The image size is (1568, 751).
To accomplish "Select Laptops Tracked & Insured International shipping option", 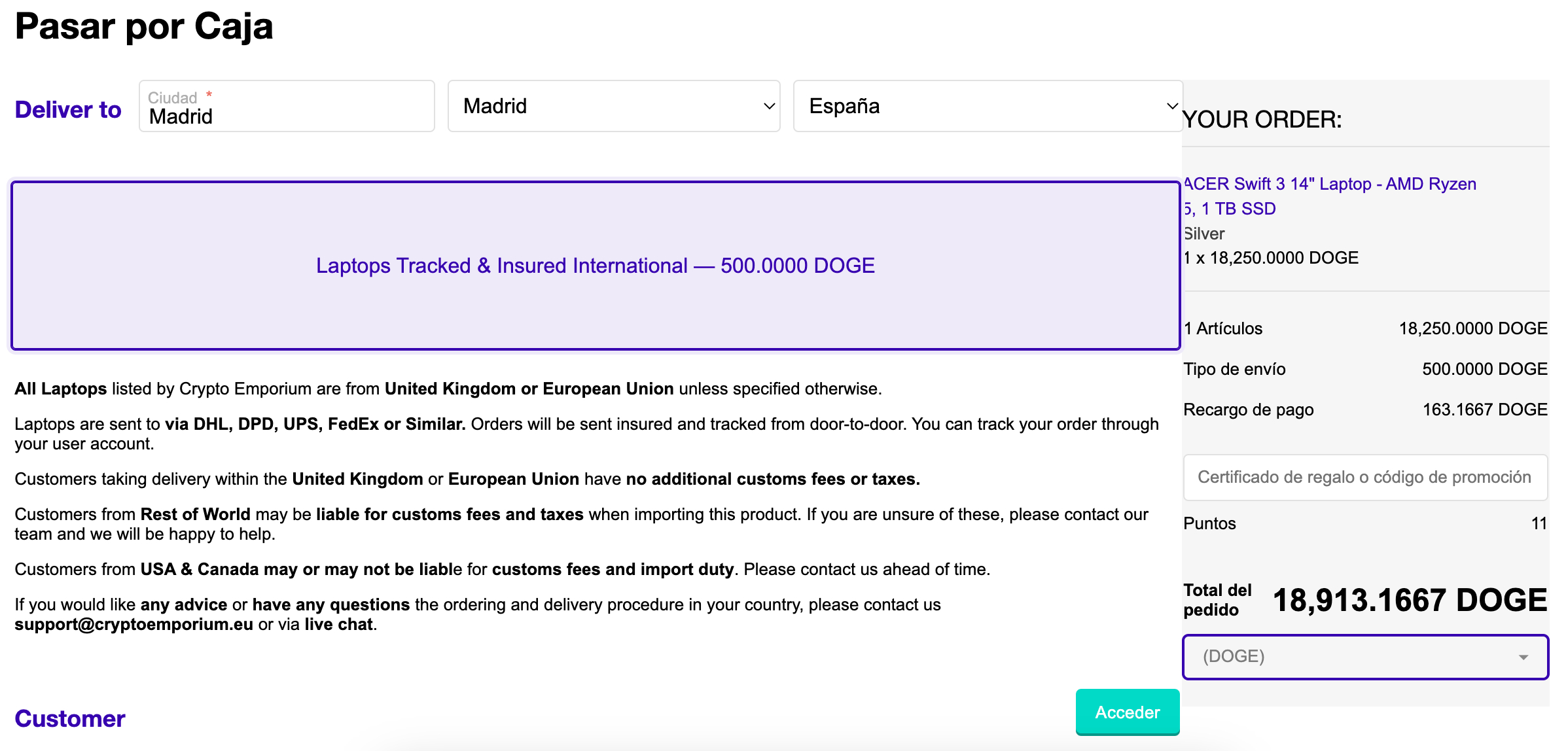I will [x=596, y=266].
